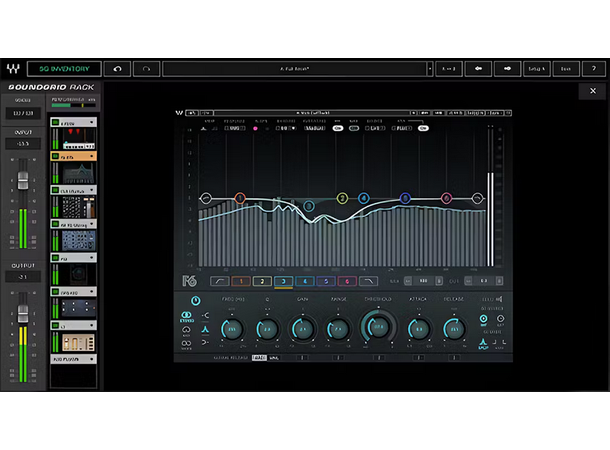Viewport: 610px width, 450px height.
Task: Choose the bell filter type icon
Action: click(x=205, y=329)
